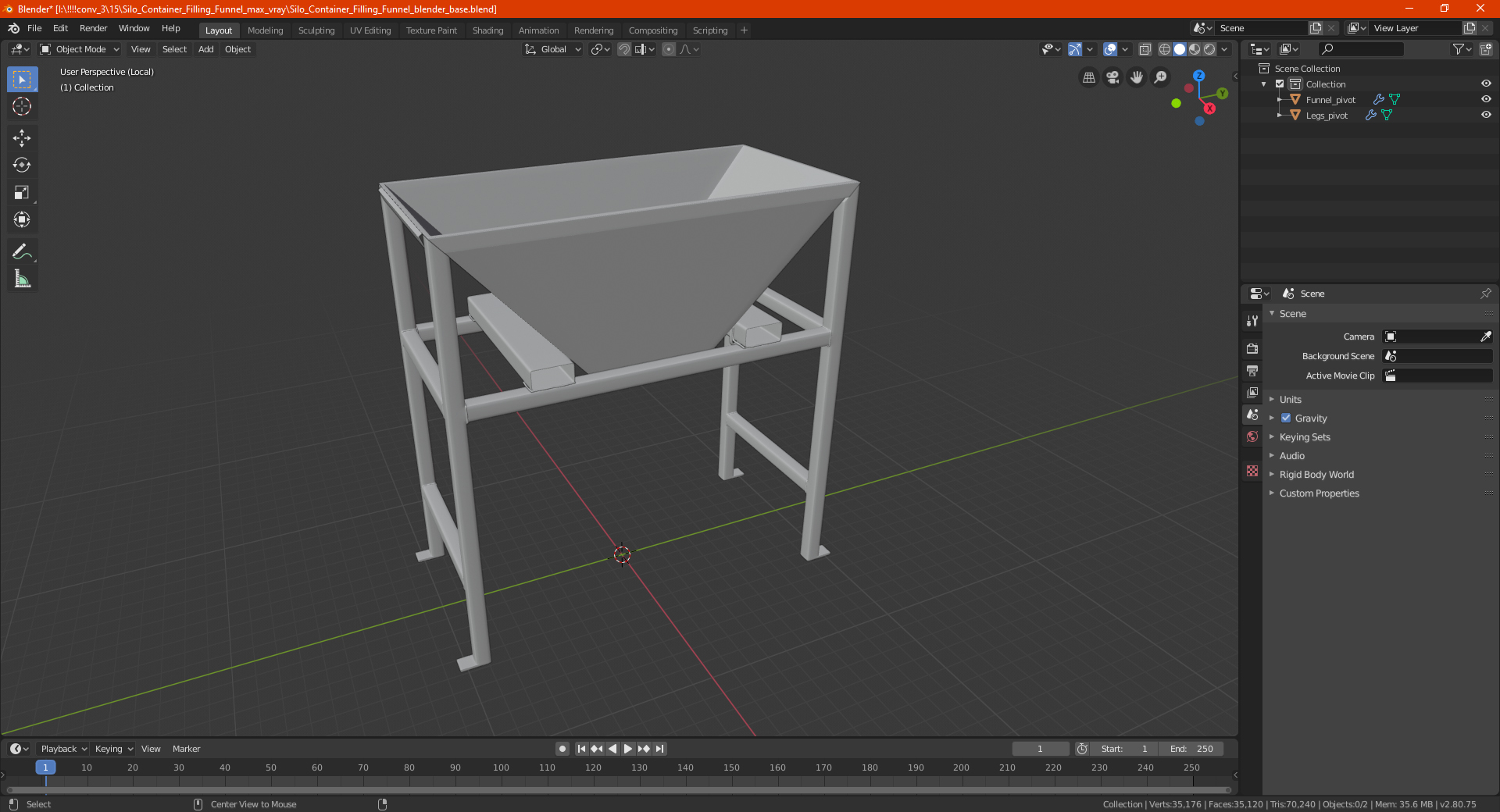Uncheck Collection in the outliner

tap(1280, 84)
